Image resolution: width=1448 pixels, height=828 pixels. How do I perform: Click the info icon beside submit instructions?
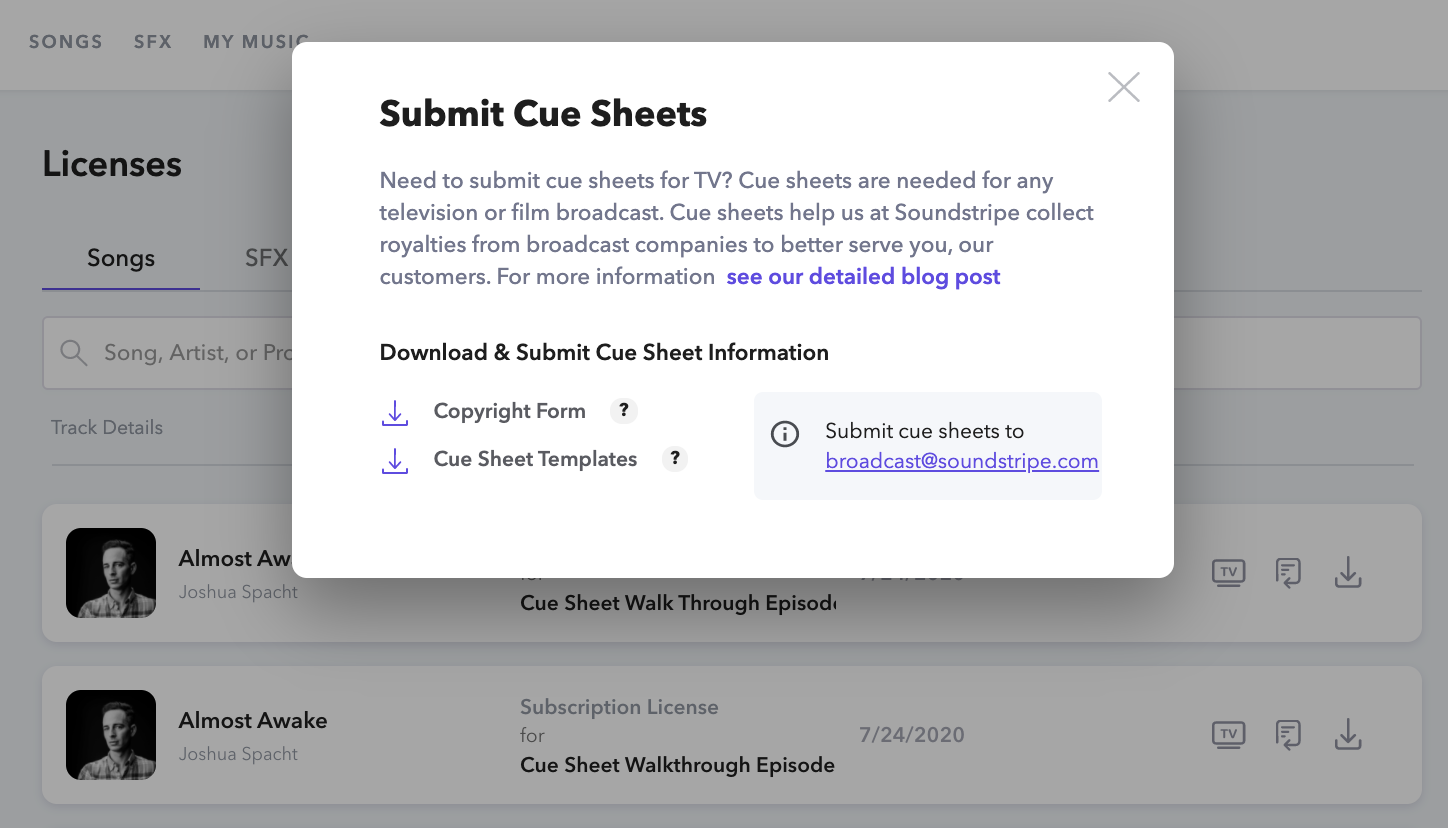click(785, 434)
